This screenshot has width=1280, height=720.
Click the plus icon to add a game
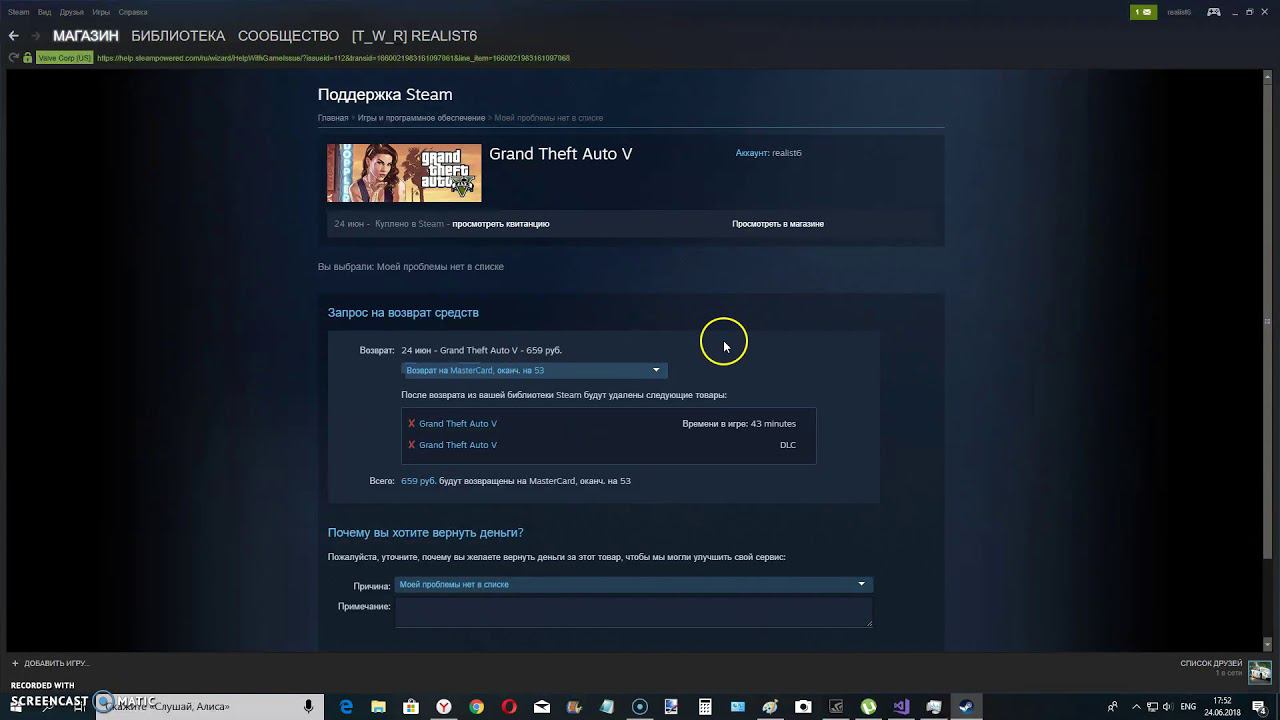[x=15, y=663]
